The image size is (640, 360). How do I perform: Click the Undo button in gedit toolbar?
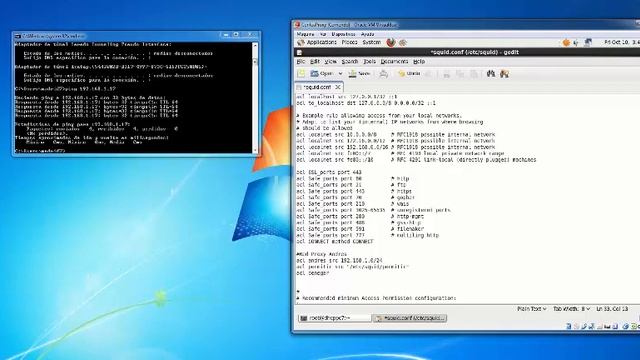click(409, 73)
